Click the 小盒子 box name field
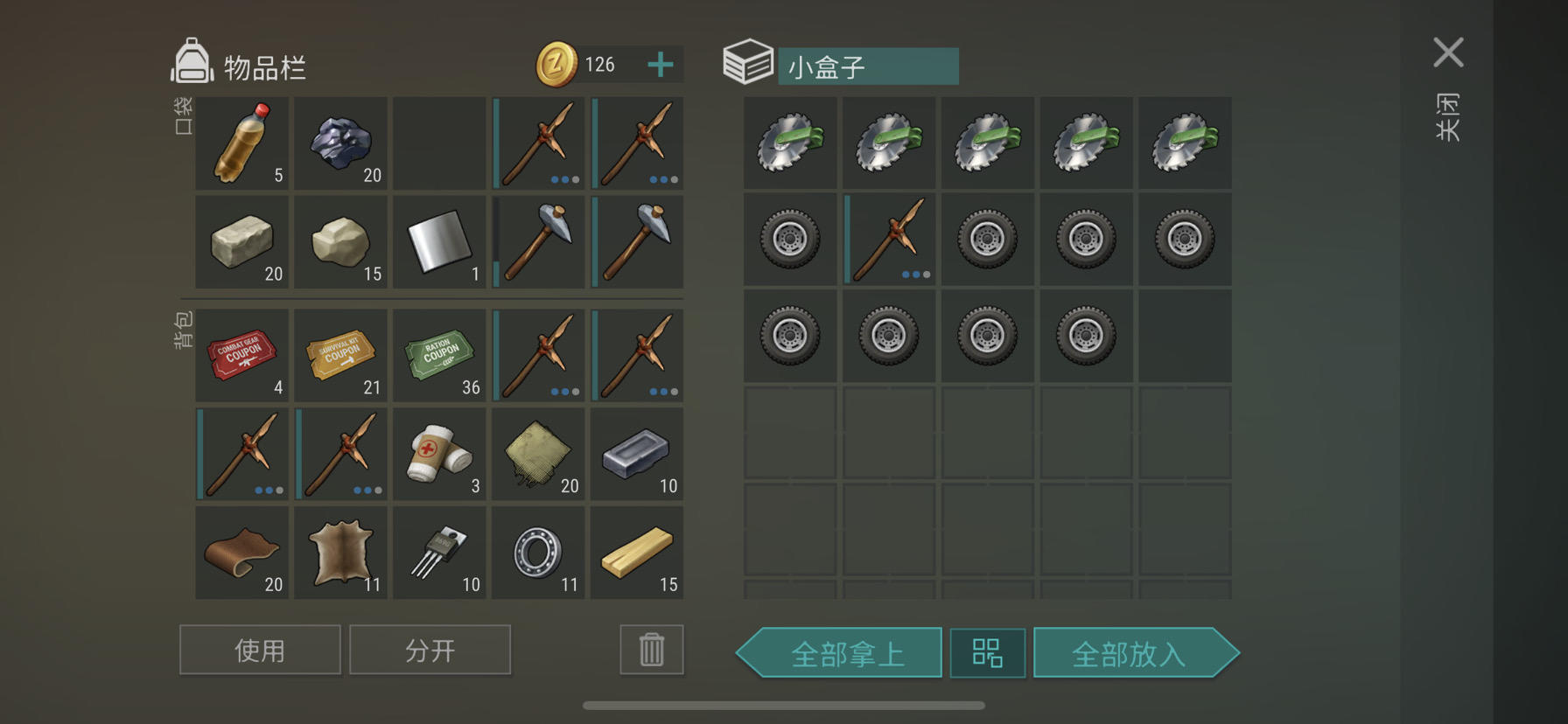The height and width of the screenshot is (724, 1568). tap(868, 66)
